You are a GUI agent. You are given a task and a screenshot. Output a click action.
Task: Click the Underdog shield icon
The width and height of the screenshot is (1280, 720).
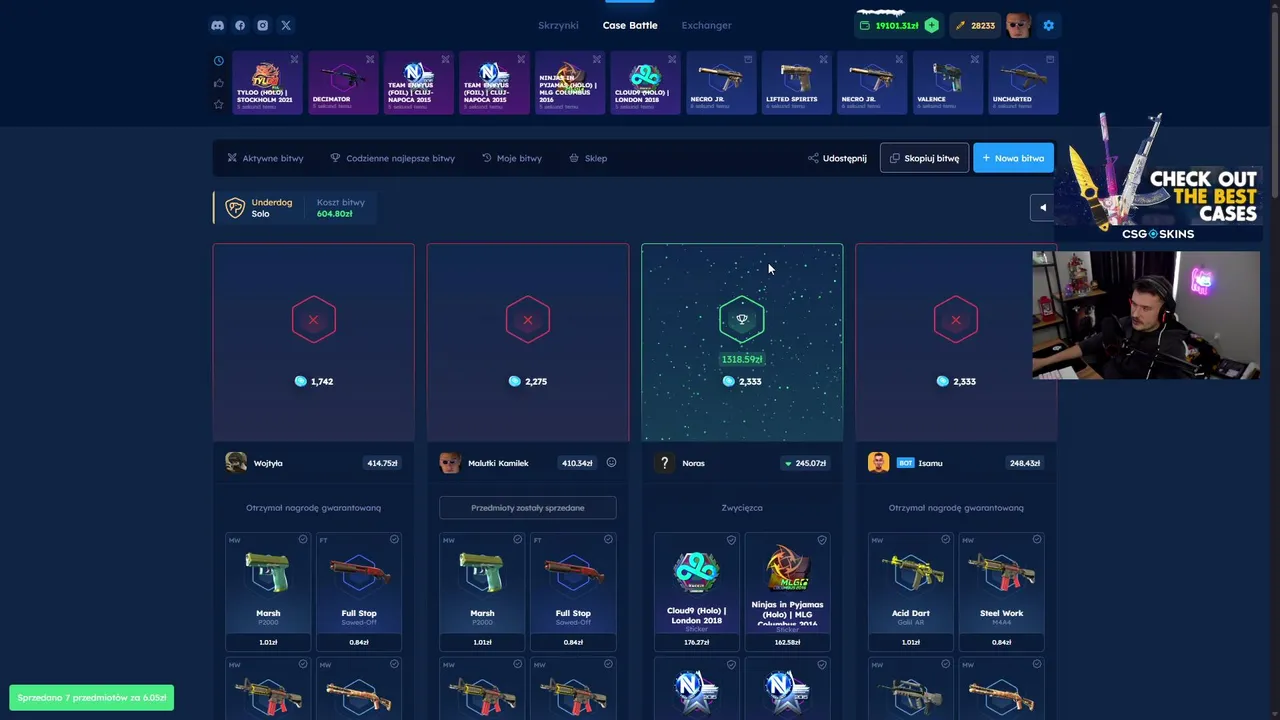click(235, 208)
